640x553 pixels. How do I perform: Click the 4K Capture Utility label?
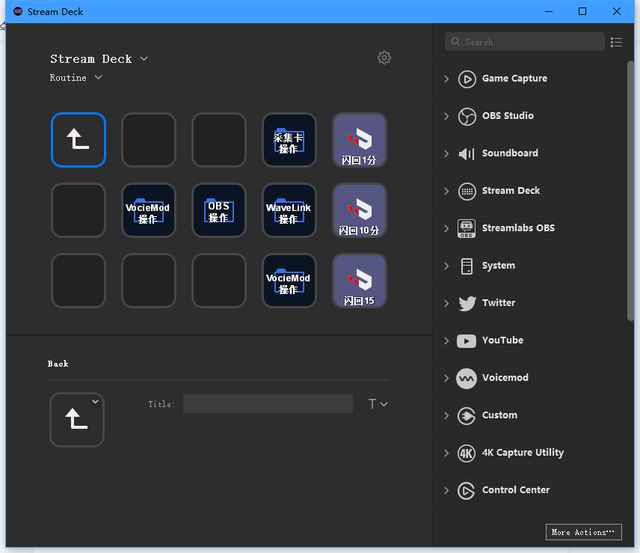point(523,453)
